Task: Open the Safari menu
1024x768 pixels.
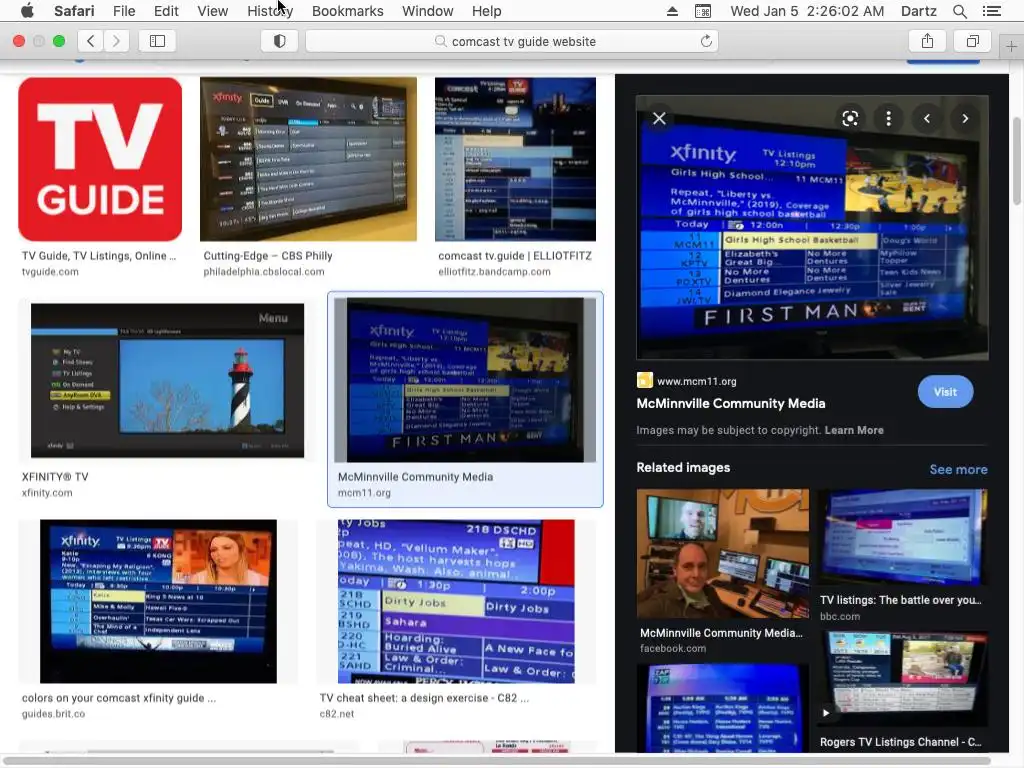Action: [x=74, y=11]
